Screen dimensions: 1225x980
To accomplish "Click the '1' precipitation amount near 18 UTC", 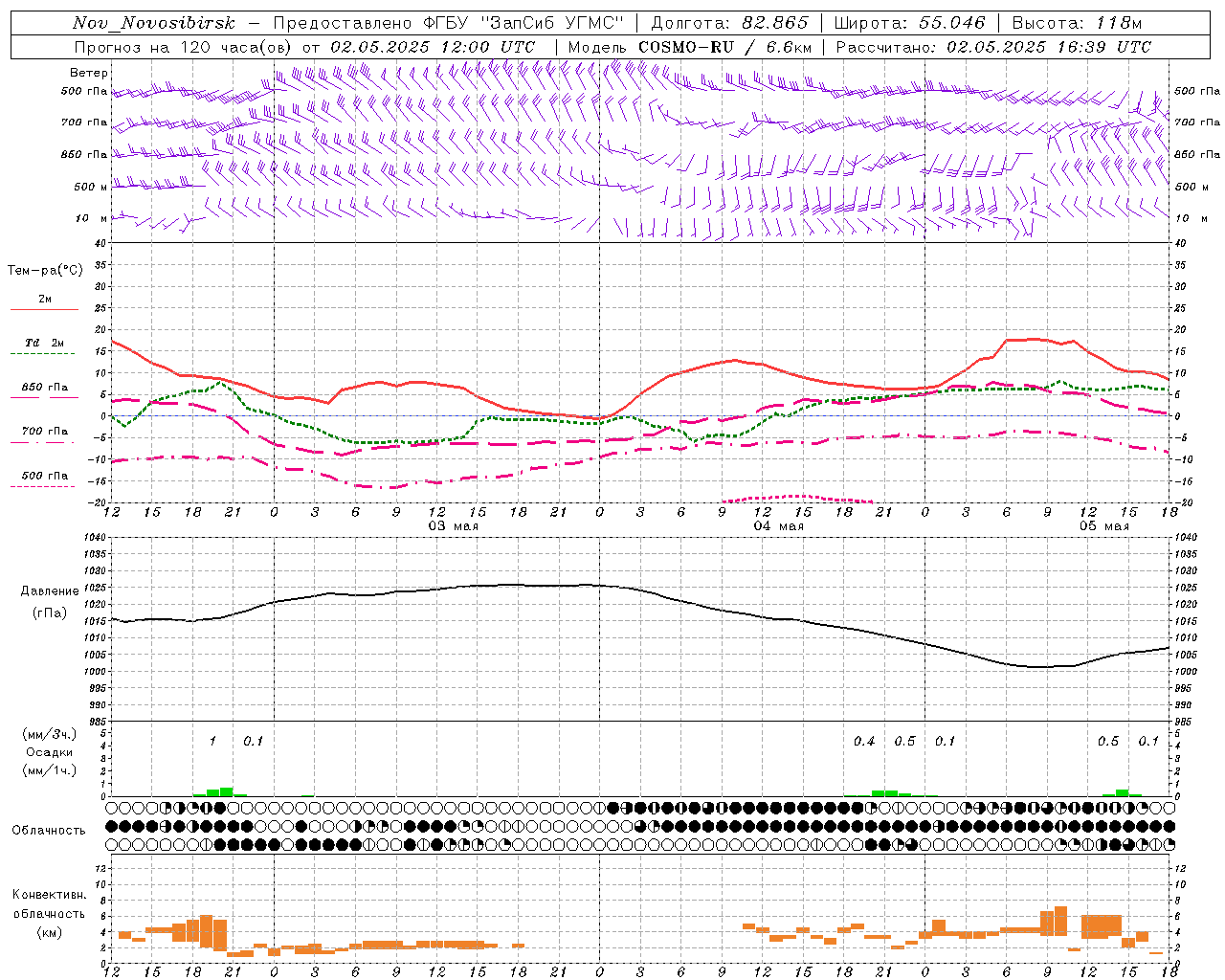I will click(212, 741).
